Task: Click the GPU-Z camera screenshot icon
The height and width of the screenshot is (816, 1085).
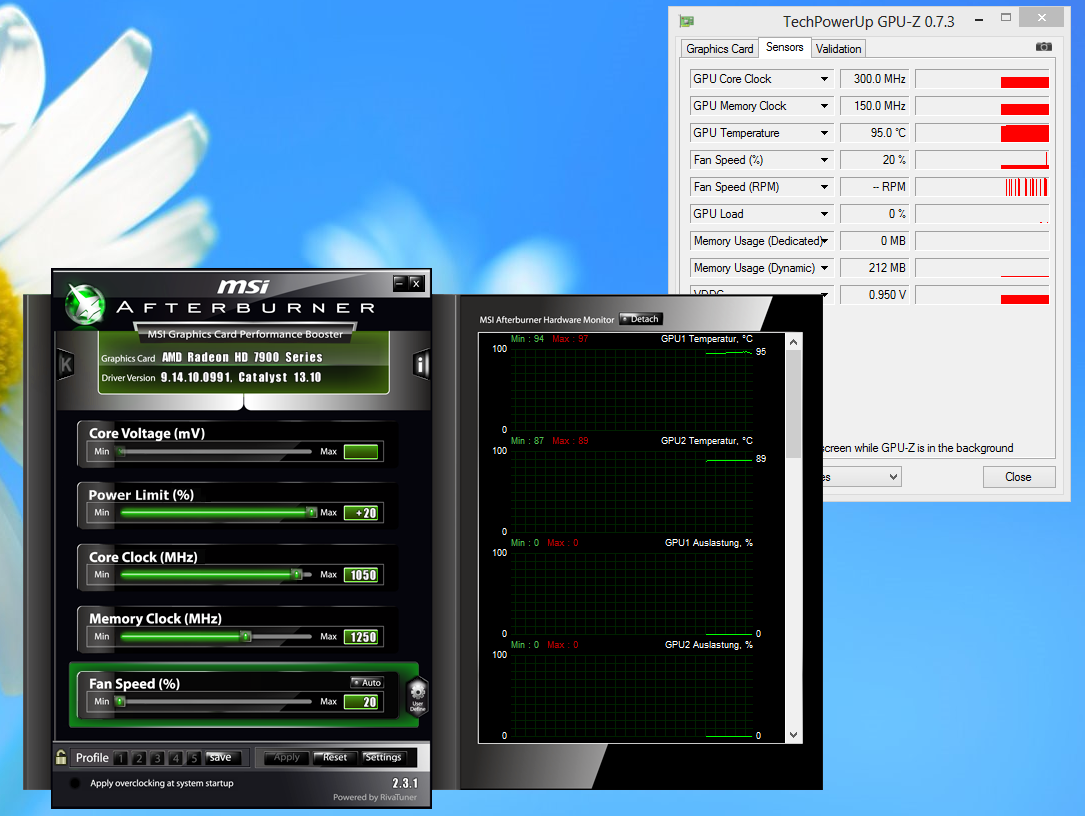Action: pyautogui.click(x=1043, y=47)
